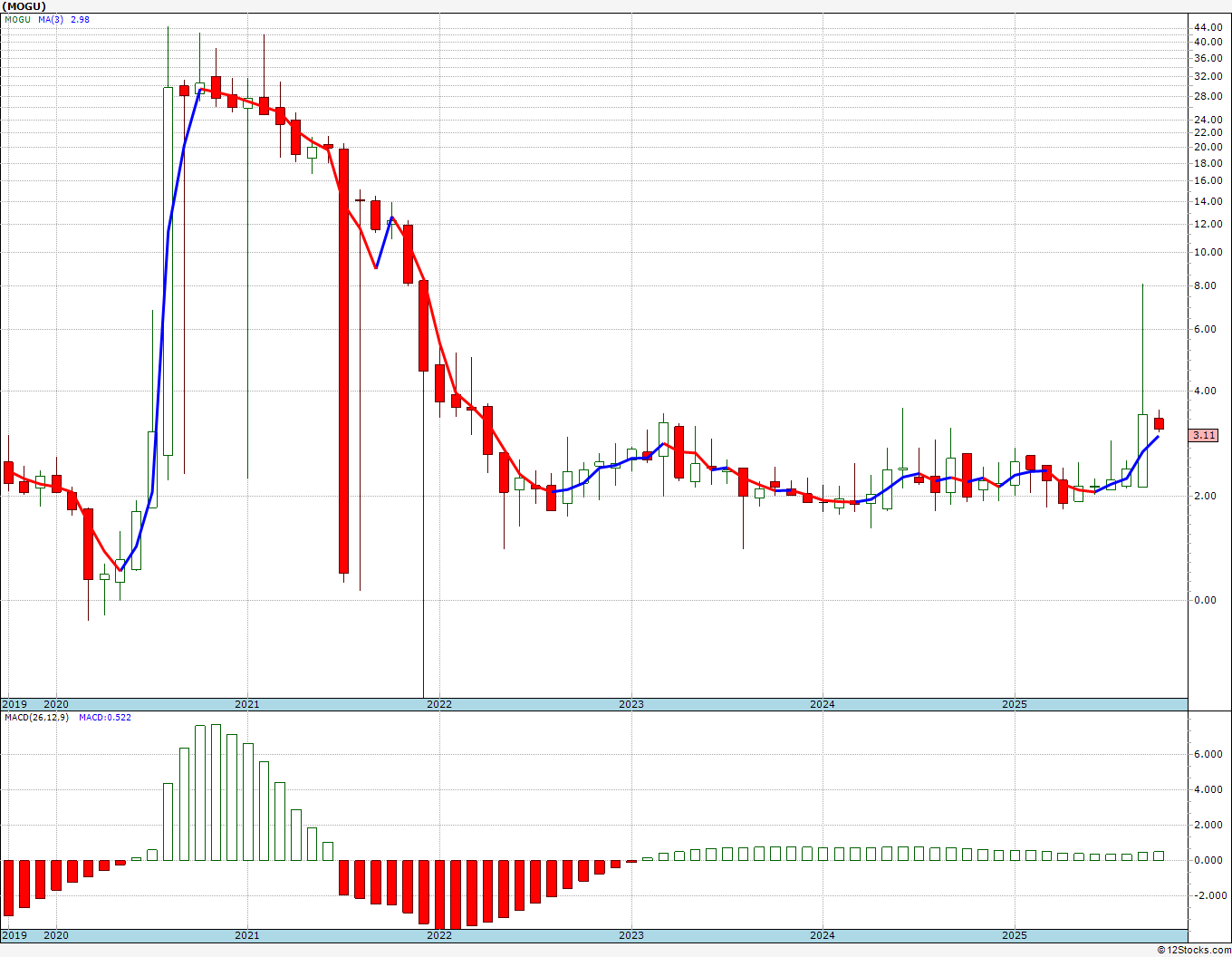Select 2022 on the MACD panel time axis
This screenshot has width=1232, height=957.
(439, 935)
